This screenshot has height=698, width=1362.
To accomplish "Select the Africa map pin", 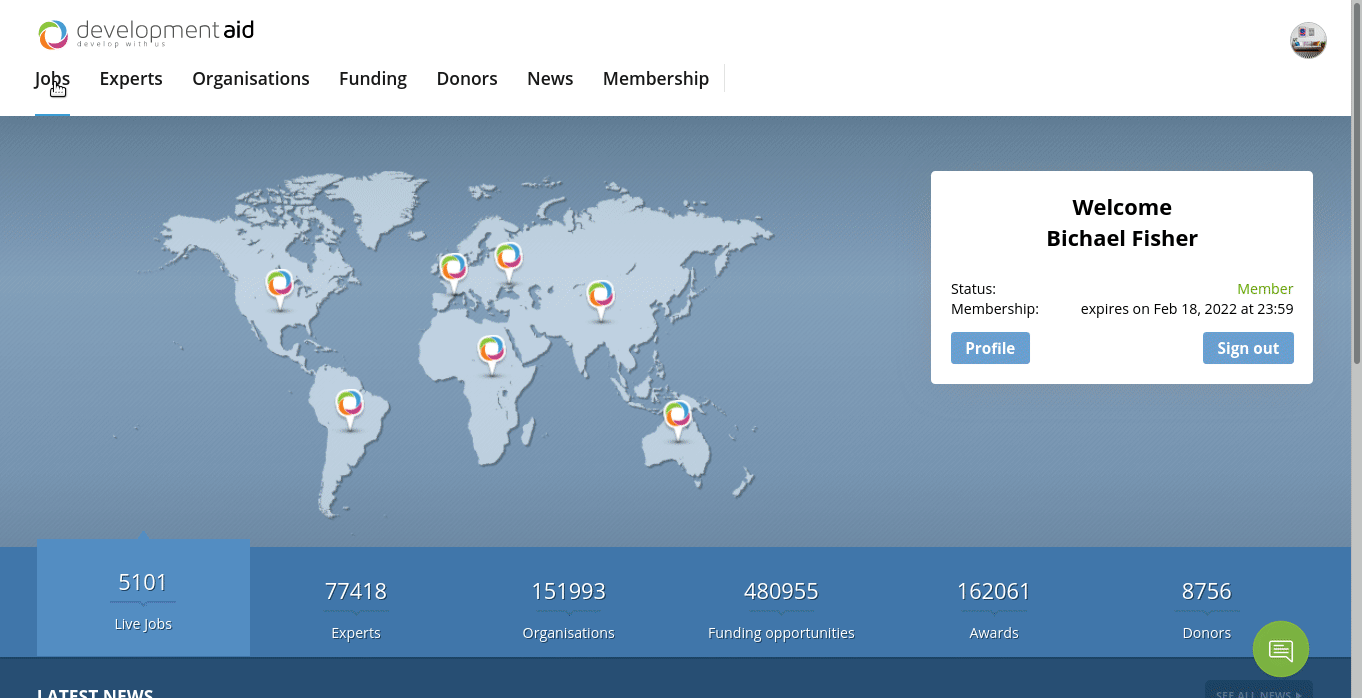I will 491,352.
